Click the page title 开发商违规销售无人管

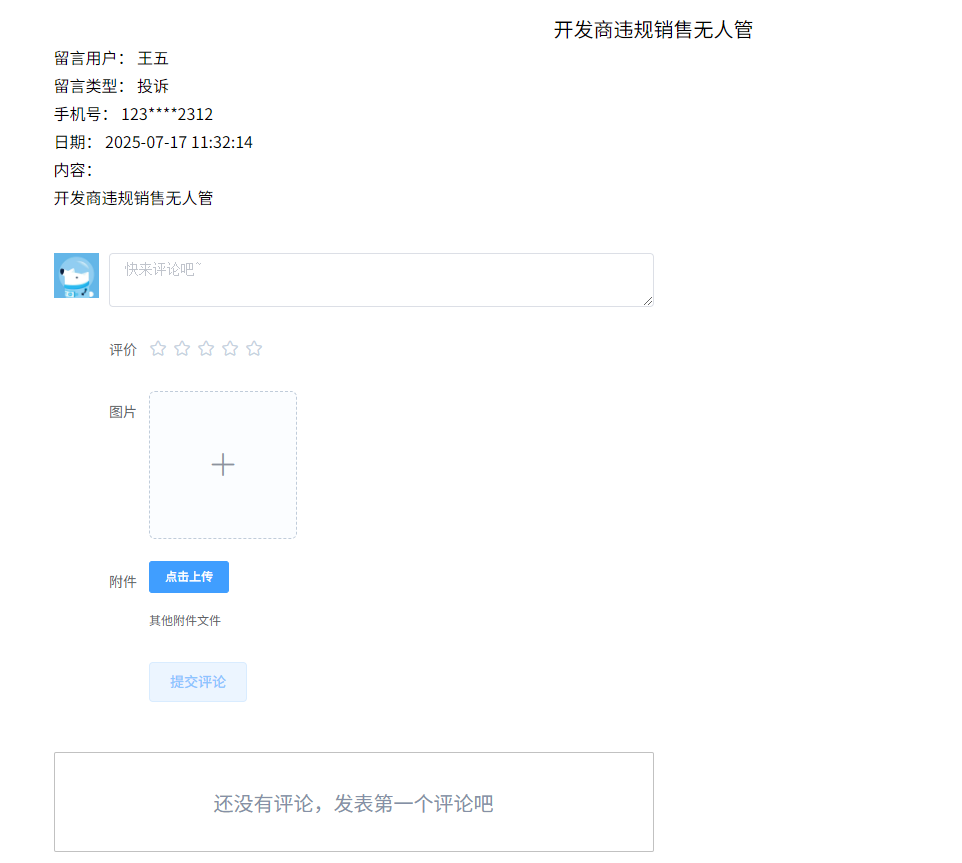(653, 30)
